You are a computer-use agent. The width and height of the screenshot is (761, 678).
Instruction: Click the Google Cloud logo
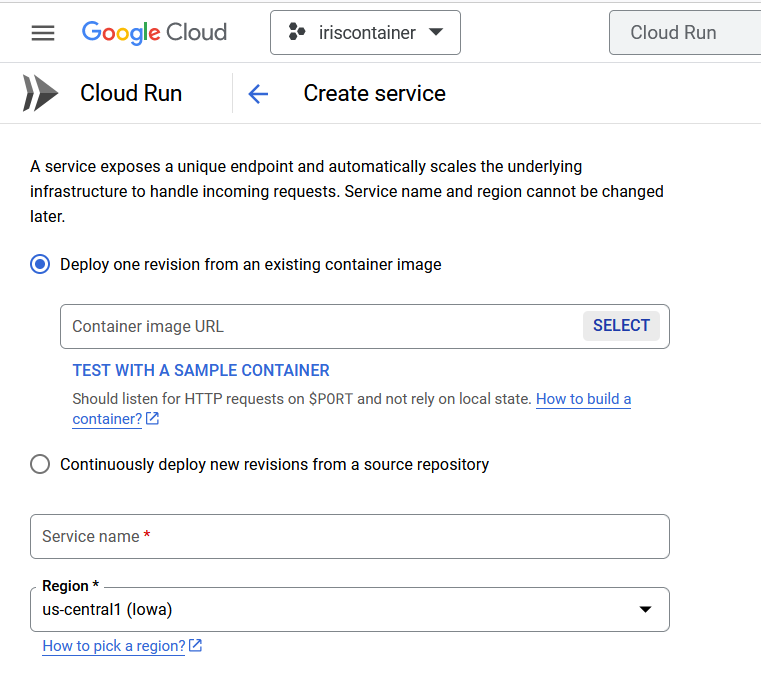click(154, 33)
